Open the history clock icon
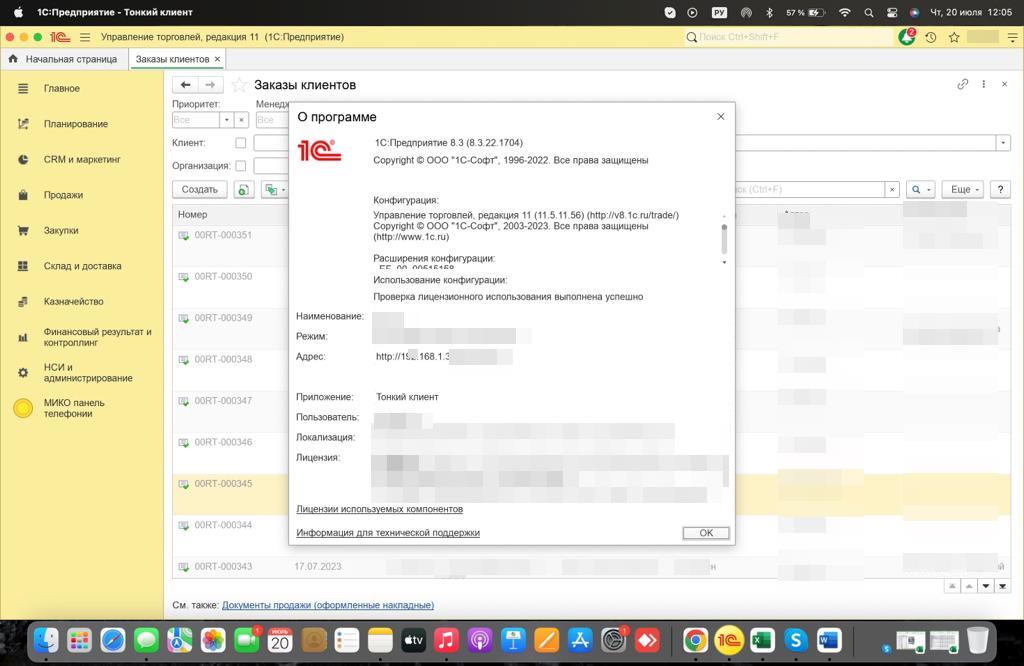The height and width of the screenshot is (666, 1024). [x=931, y=37]
